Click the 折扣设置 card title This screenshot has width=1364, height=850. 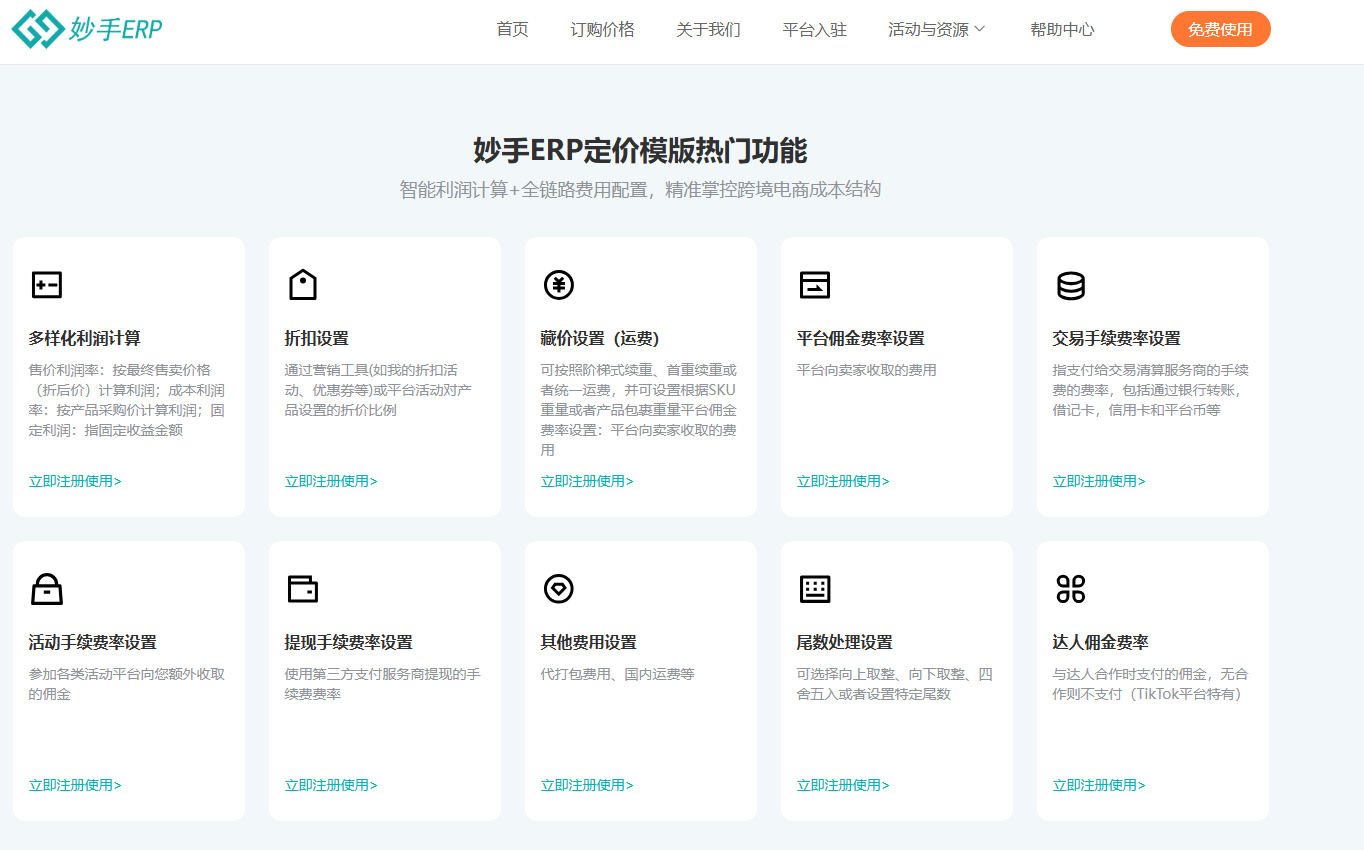coord(317,338)
